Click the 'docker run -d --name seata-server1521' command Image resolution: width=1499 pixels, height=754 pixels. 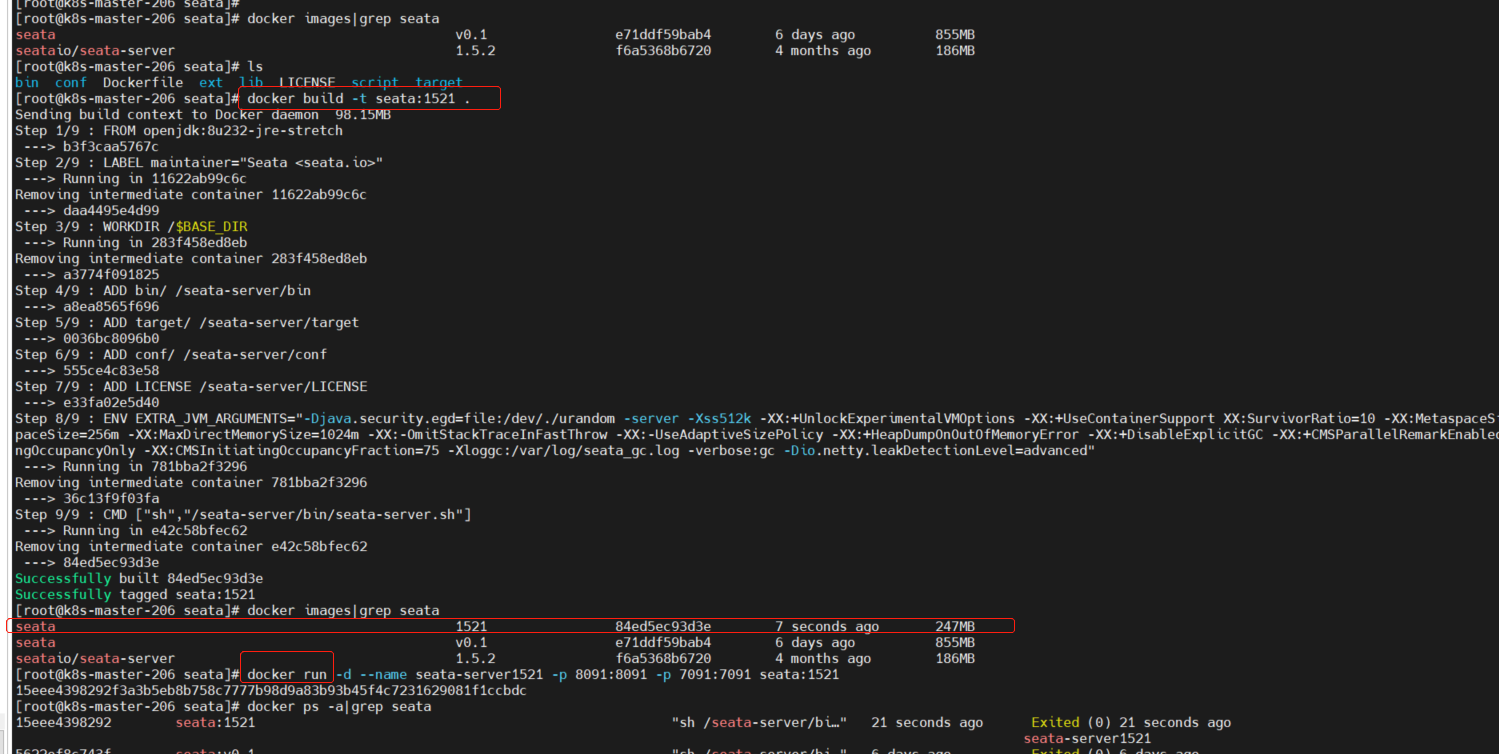click(x=543, y=675)
